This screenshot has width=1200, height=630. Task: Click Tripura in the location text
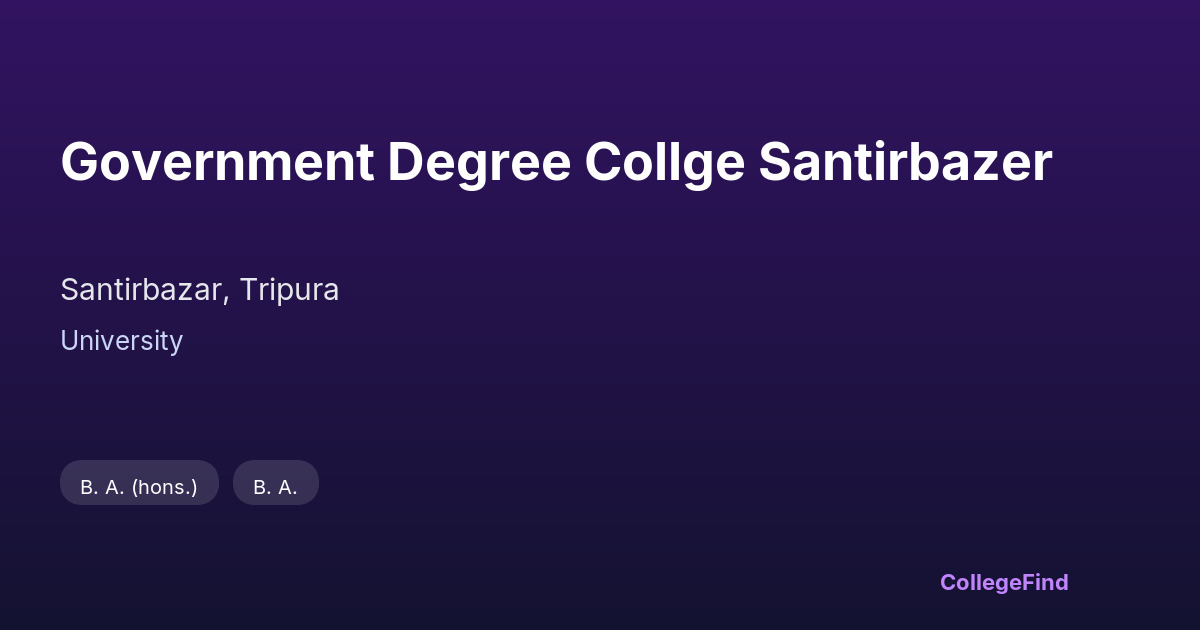(x=289, y=290)
